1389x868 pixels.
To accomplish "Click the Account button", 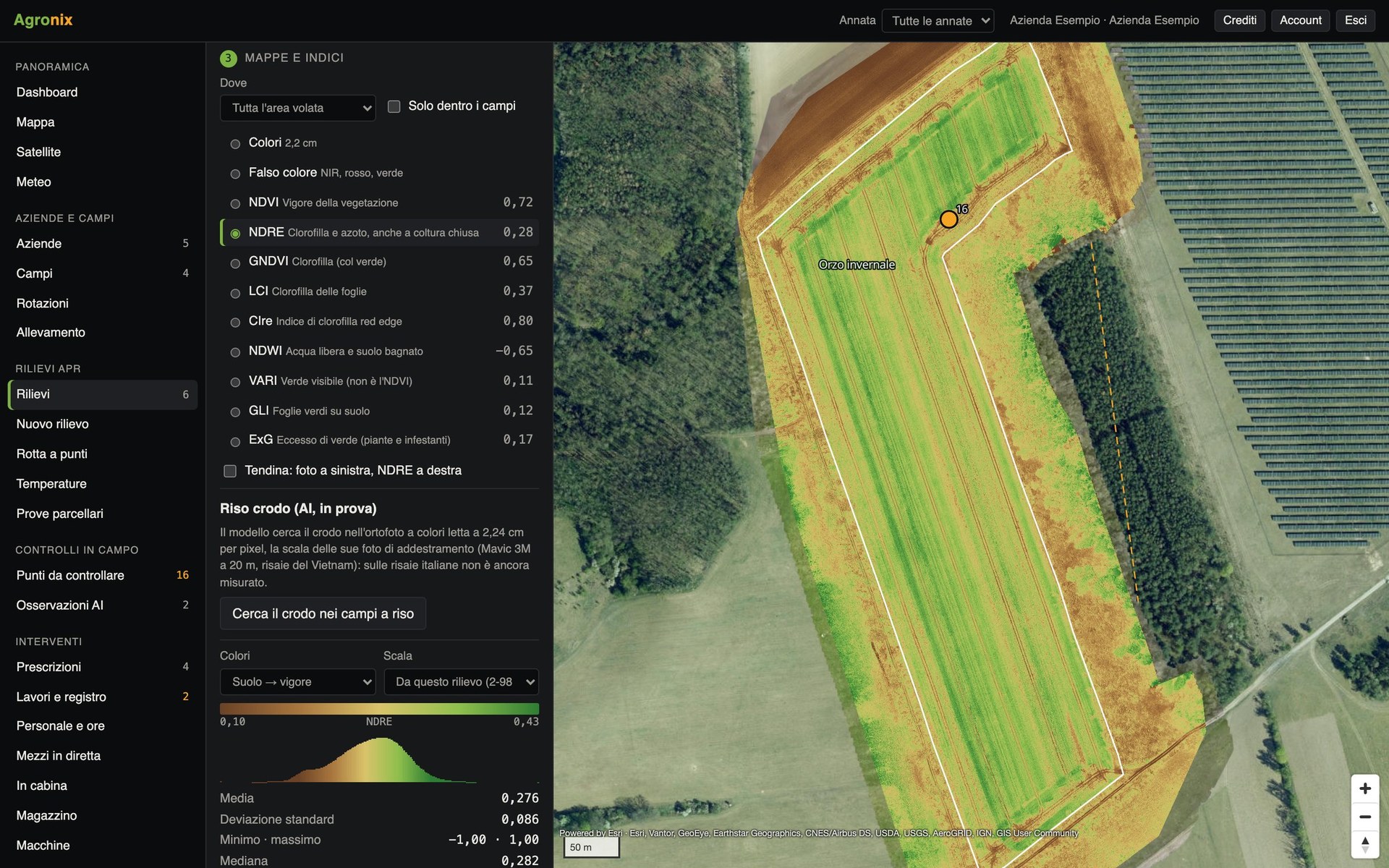I will [1300, 20].
